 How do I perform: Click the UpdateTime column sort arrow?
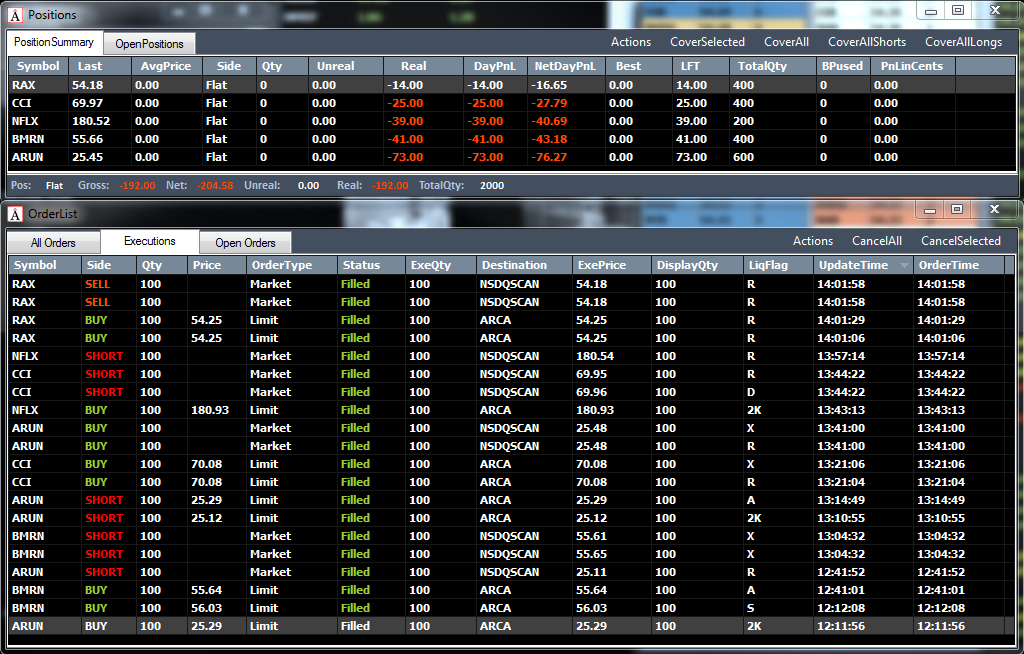coord(904,265)
